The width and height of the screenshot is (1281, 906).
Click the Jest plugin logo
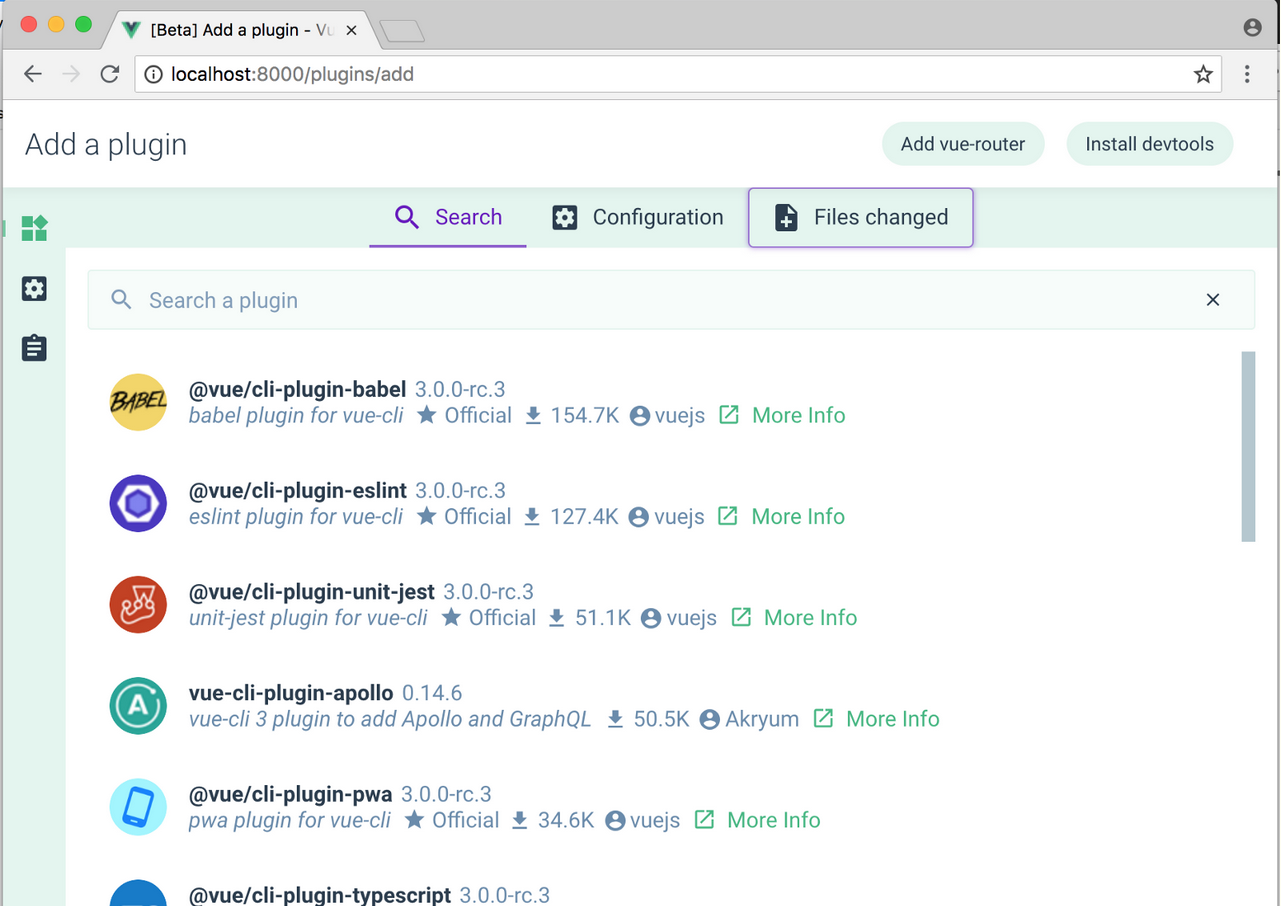pyautogui.click(x=138, y=604)
